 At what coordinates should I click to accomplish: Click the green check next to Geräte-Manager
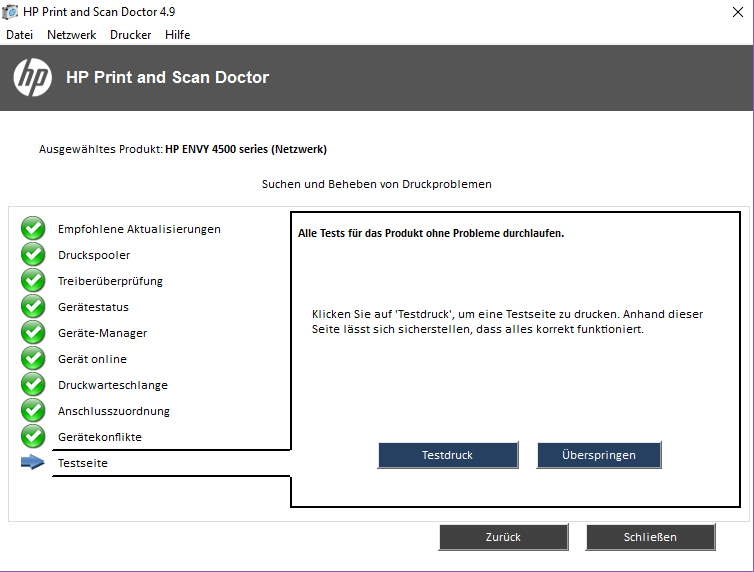click(x=33, y=332)
